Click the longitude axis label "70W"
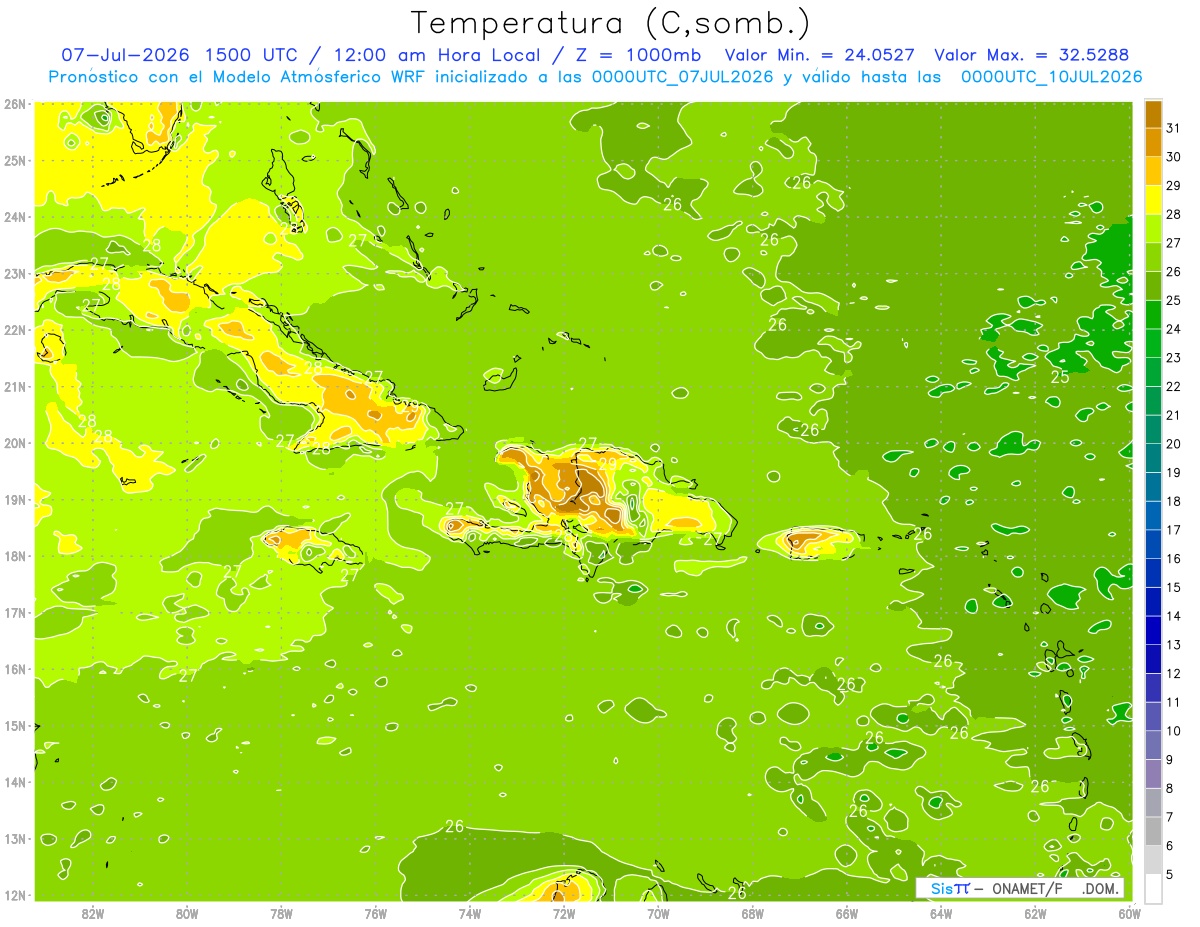Viewport: 1200px width, 927px height. click(658, 912)
